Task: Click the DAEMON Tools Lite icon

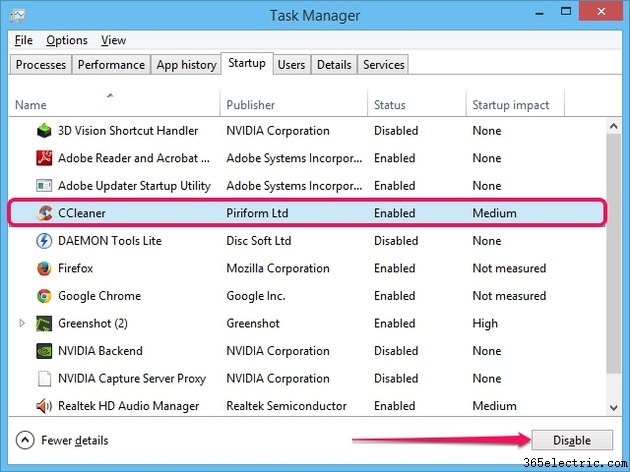Action: coord(44,241)
